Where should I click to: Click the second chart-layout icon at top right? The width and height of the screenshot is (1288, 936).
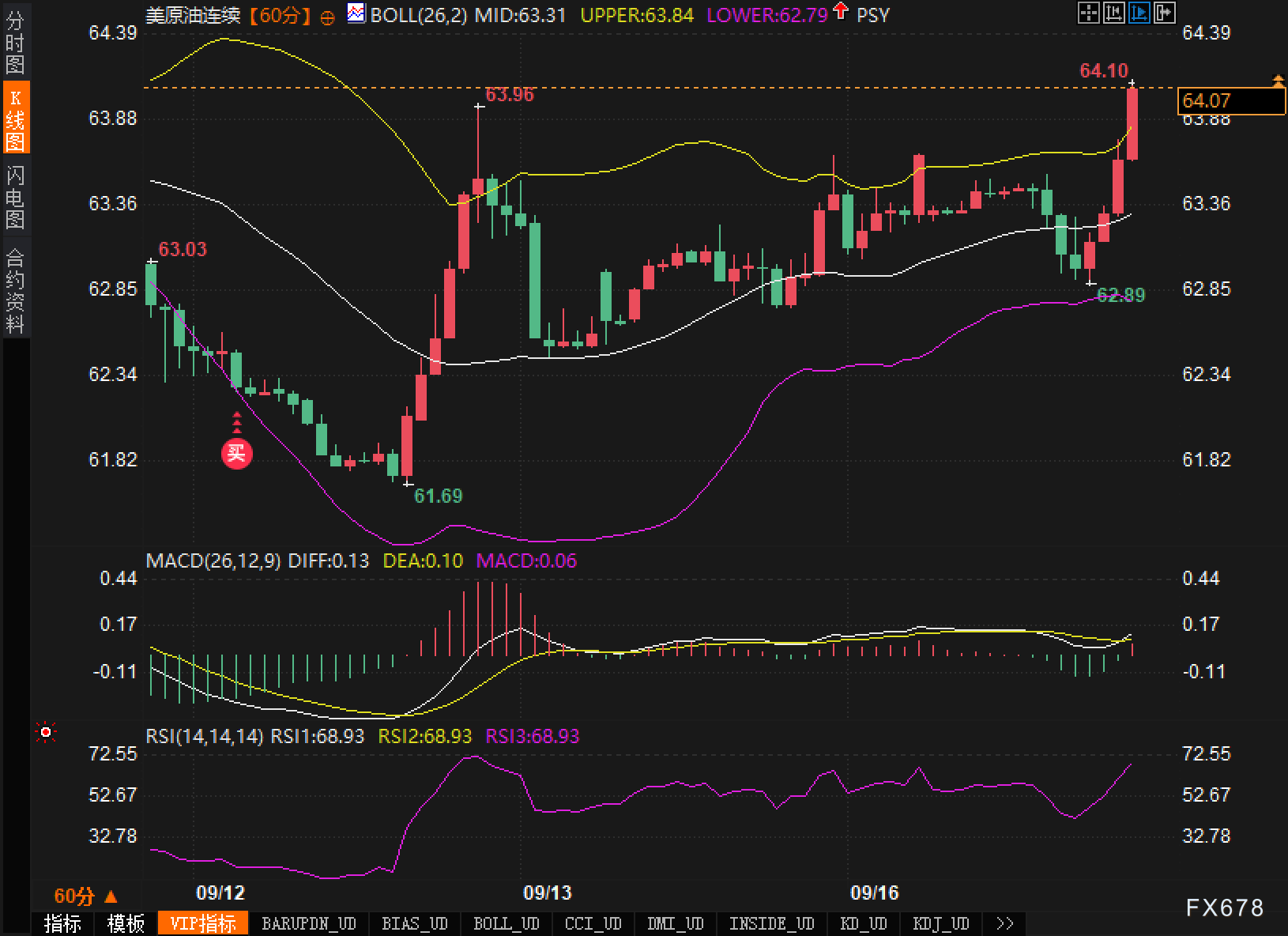tap(1113, 13)
